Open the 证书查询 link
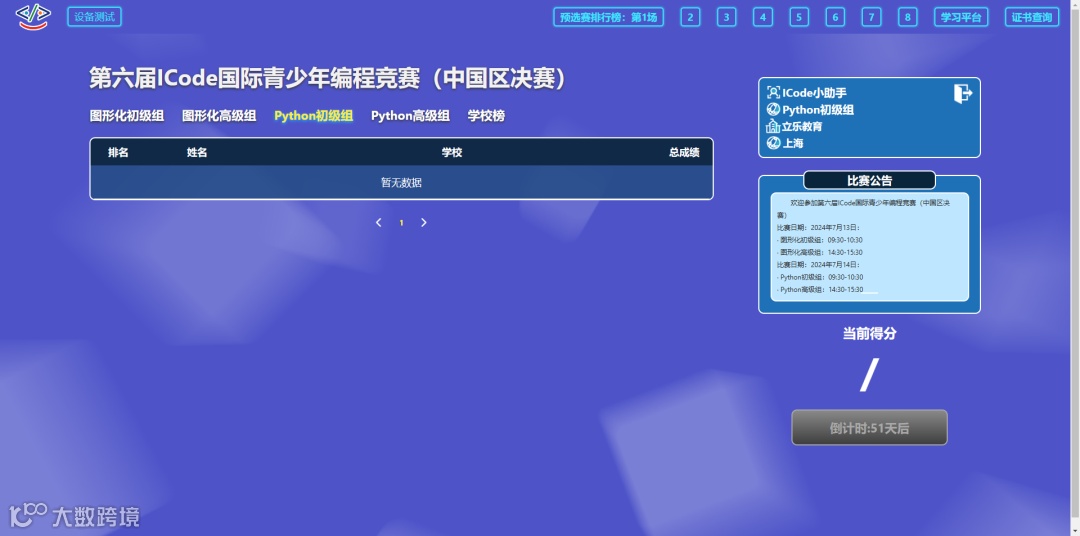Screen dimensions: 1080x536 point(1032,17)
